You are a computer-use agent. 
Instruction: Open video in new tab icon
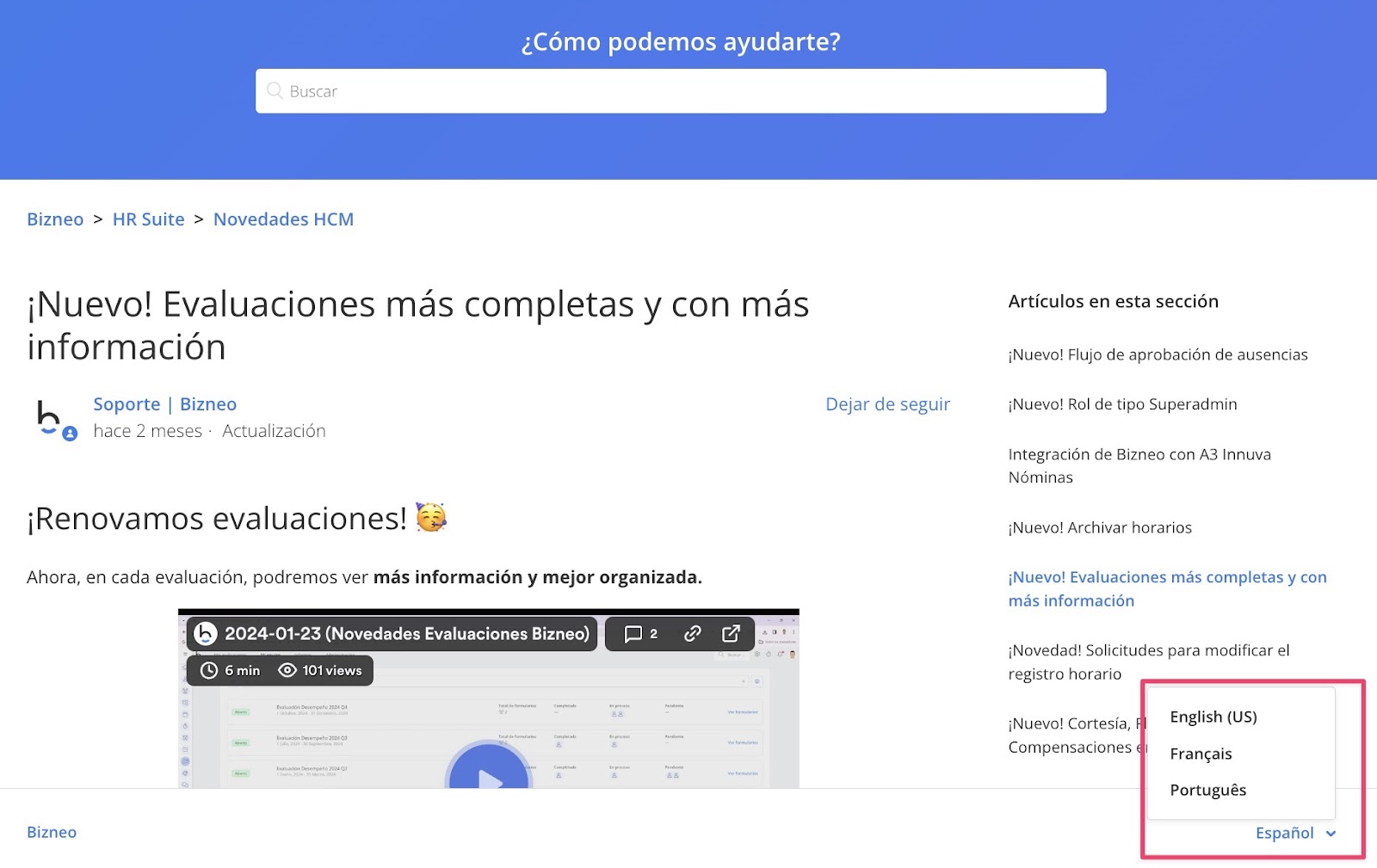click(x=731, y=634)
